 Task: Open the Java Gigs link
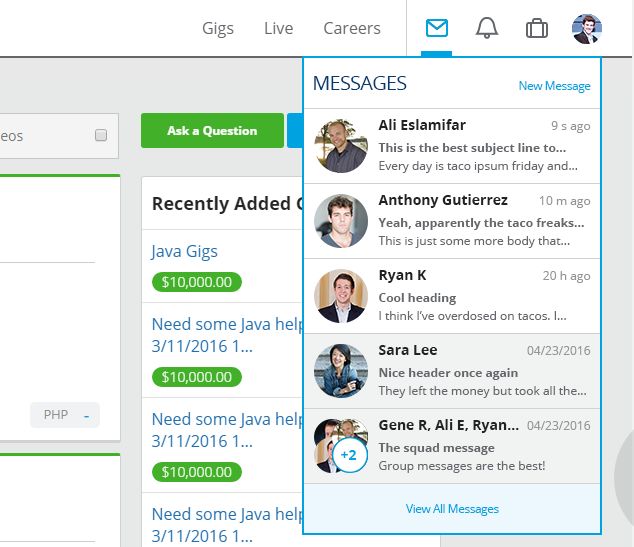point(184,251)
